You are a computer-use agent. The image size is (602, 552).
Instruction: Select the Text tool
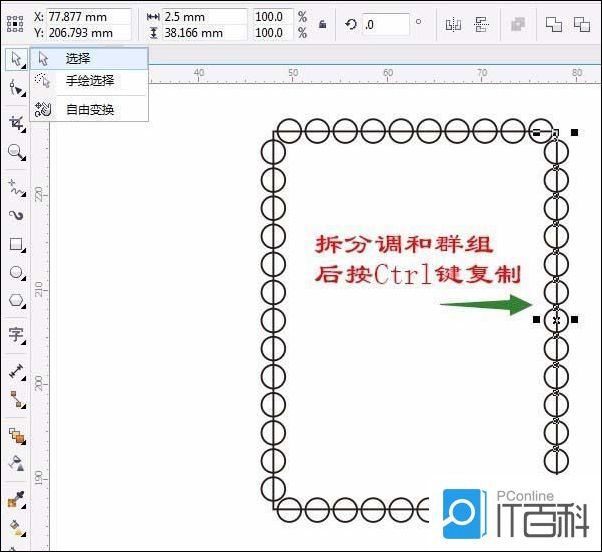coord(16,335)
